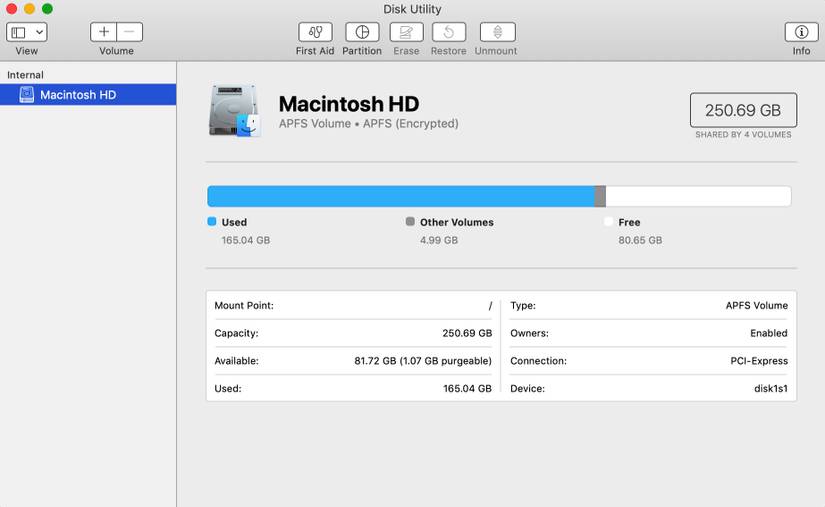
Task: Click the 'Disk Utility' window title
Action: (x=412, y=9)
